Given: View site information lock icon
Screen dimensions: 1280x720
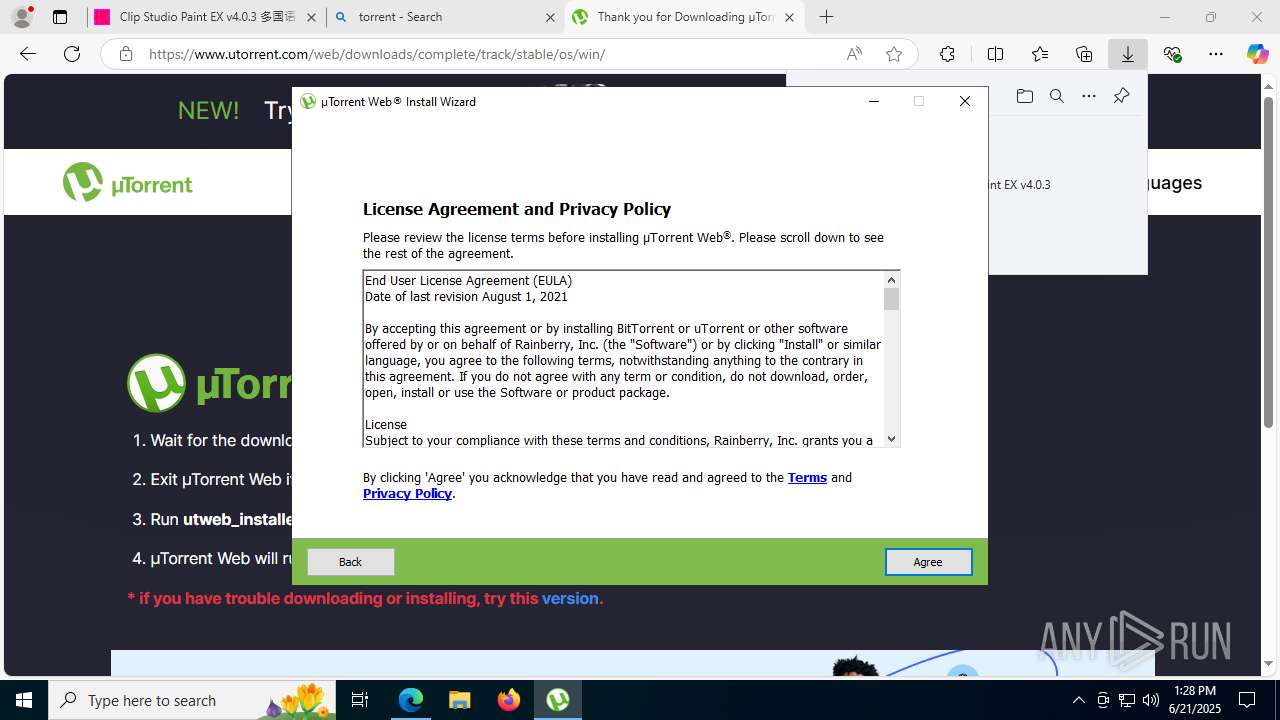Looking at the screenshot, I should point(126,54).
